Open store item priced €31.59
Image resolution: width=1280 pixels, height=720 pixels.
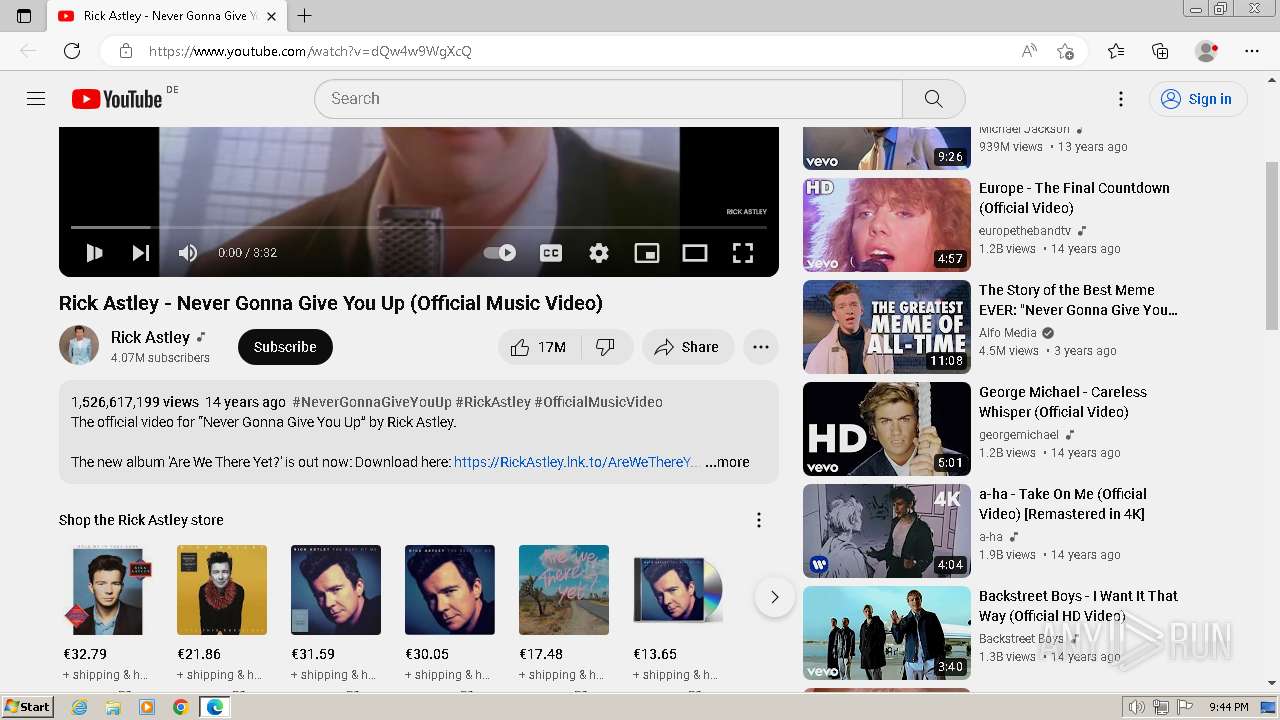336,590
